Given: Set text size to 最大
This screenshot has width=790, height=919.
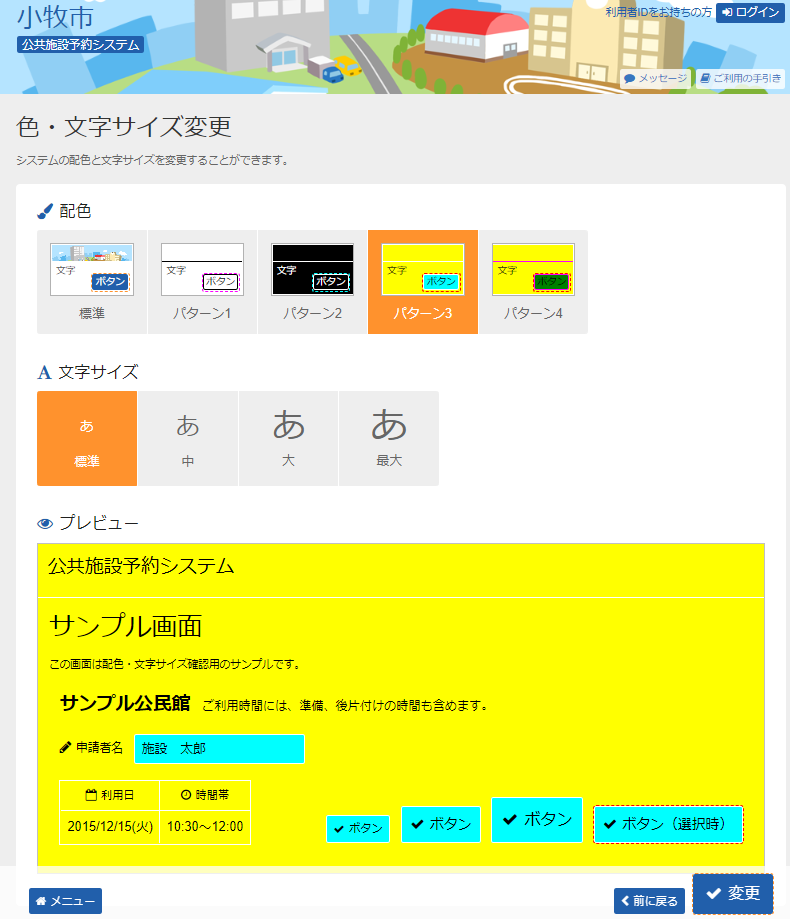Looking at the screenshot, I should pyautogui.click(x=389, y=438).
